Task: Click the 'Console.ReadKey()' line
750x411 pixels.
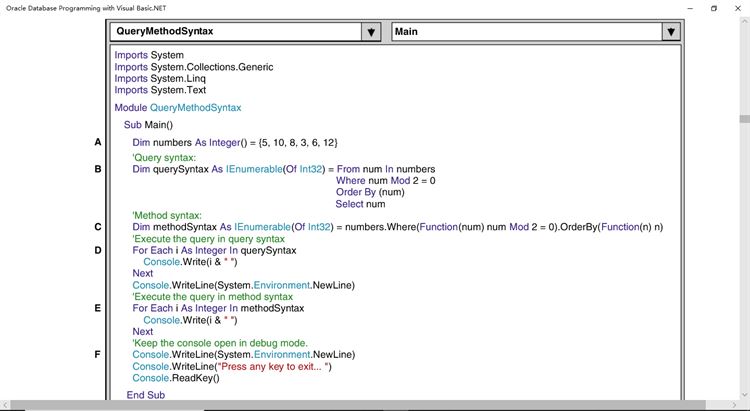Action: 176,378
